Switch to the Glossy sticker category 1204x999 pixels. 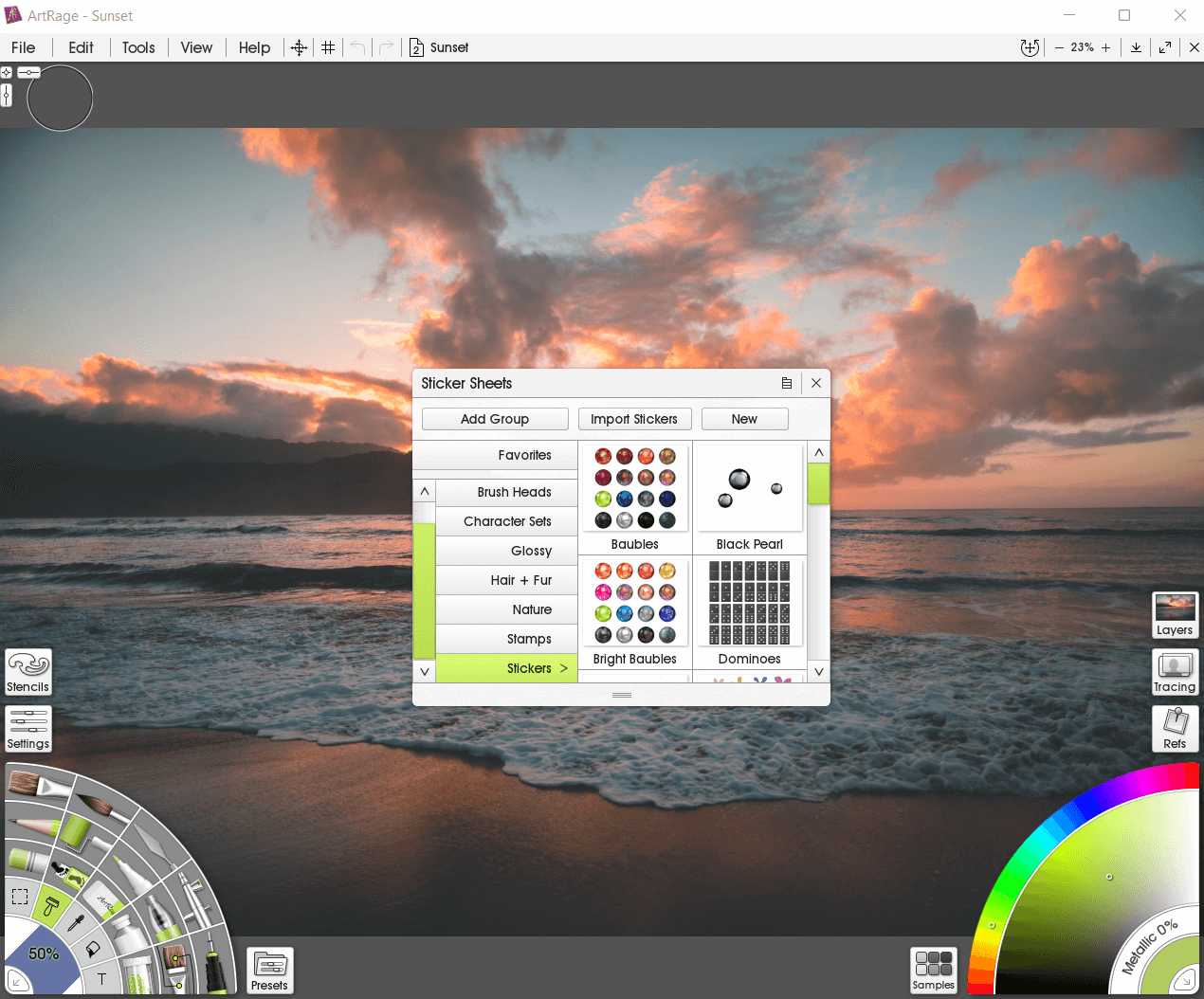click(531, 551)
